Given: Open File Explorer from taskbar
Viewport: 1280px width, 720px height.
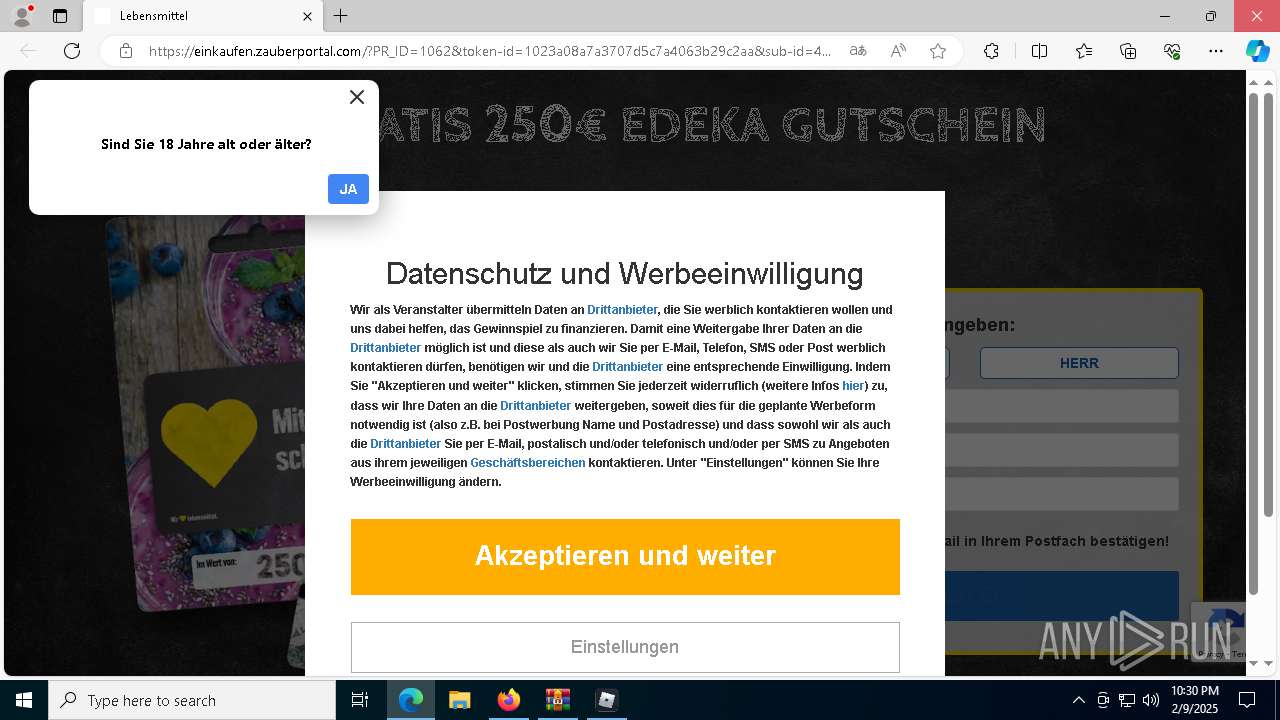Looking at the screenshot, I should (460, 700).
